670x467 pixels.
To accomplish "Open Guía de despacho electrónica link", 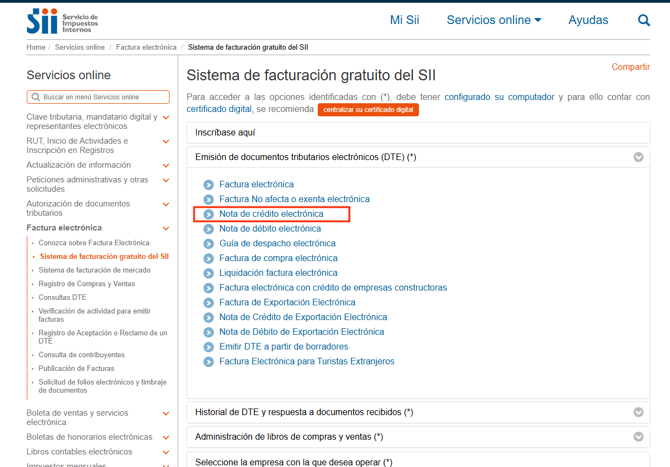I will coord(277,244).
